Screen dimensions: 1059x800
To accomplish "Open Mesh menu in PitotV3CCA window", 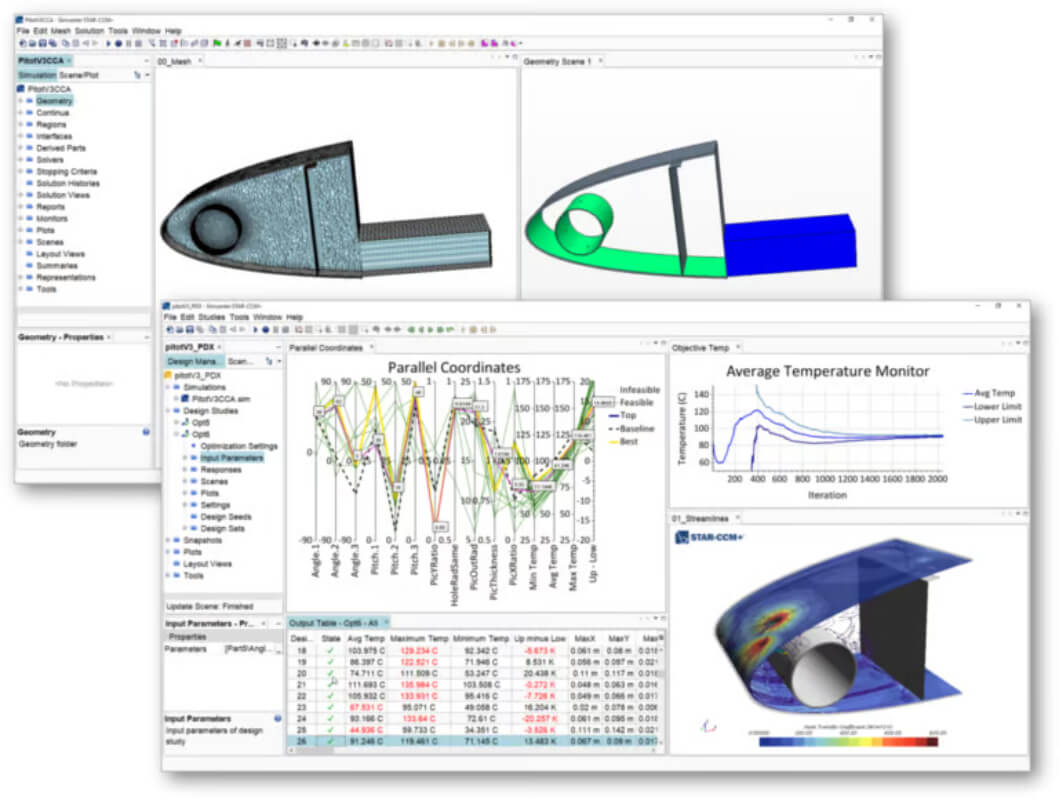I will 60,31.
